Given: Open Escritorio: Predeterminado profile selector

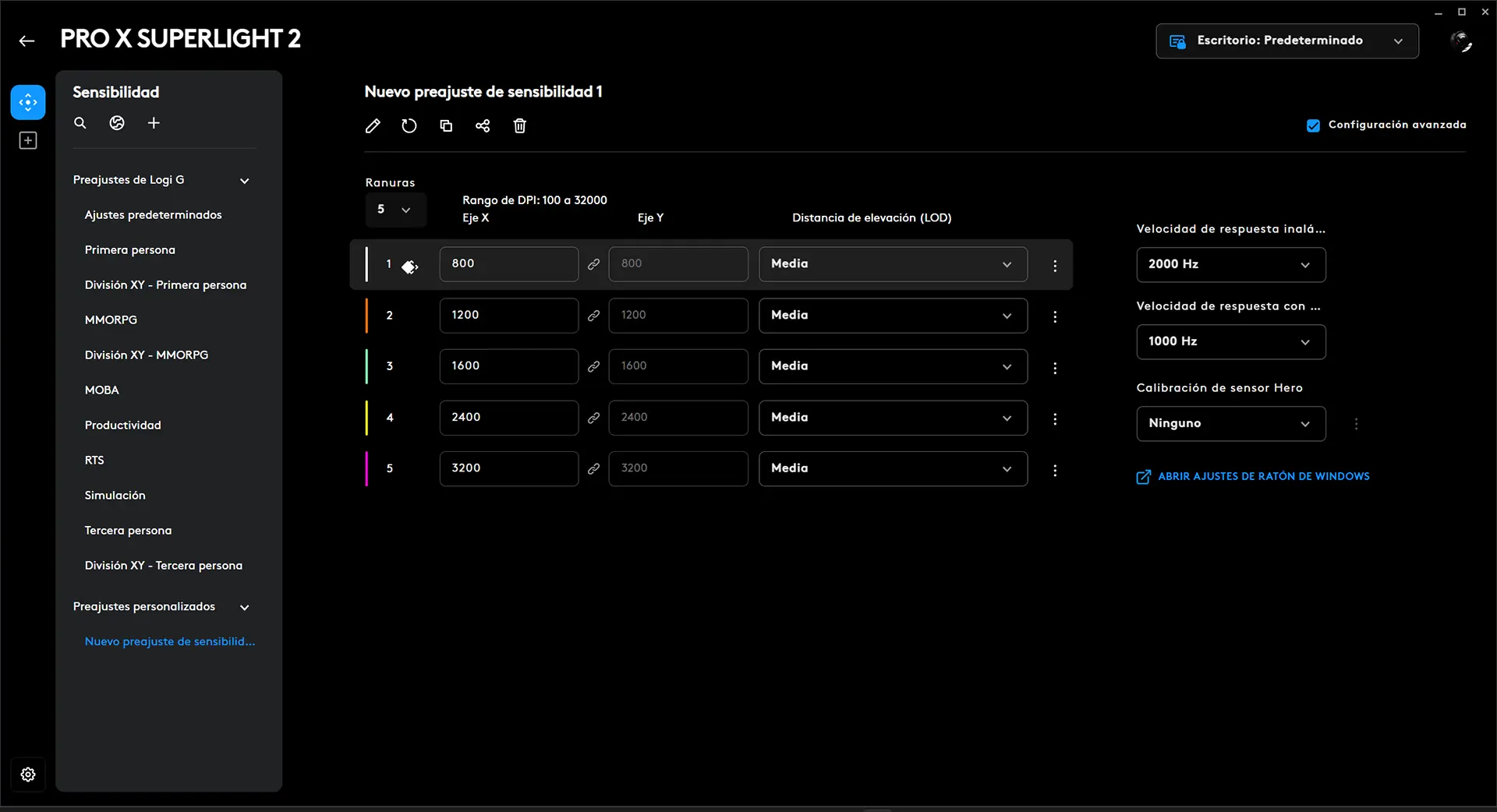Looking at the screenshot, I should click(x=1287, y=41).
